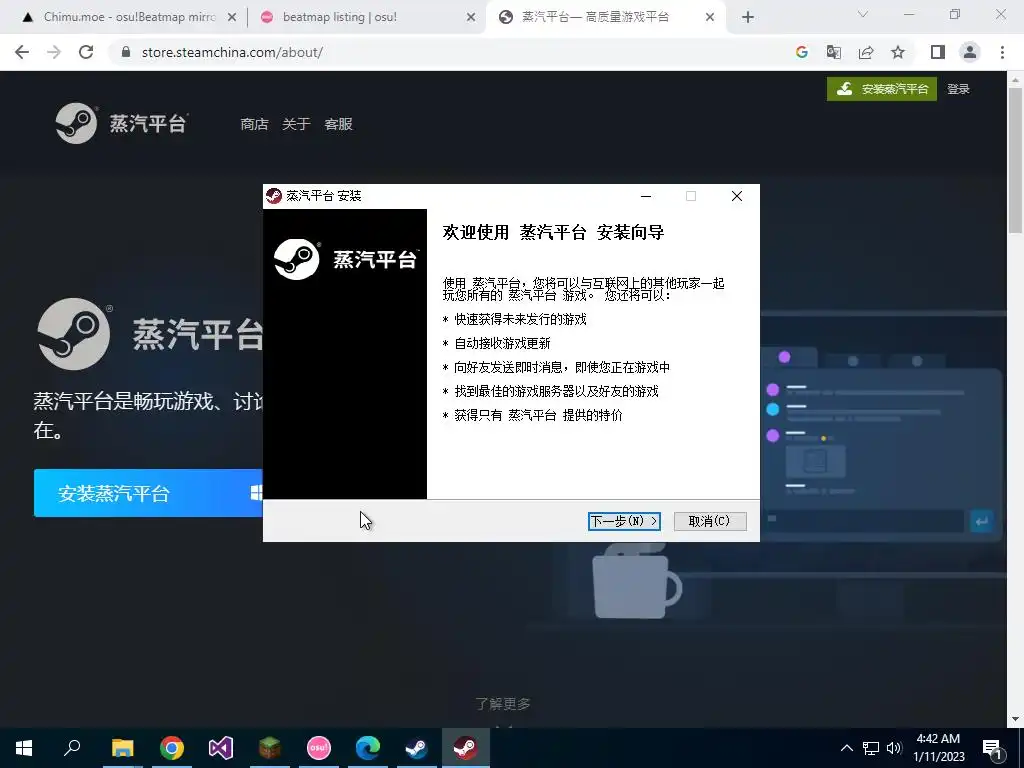
Task: Select the 蒸汽平台 高质量游戏平台 tab
Action: click(595, 17)
